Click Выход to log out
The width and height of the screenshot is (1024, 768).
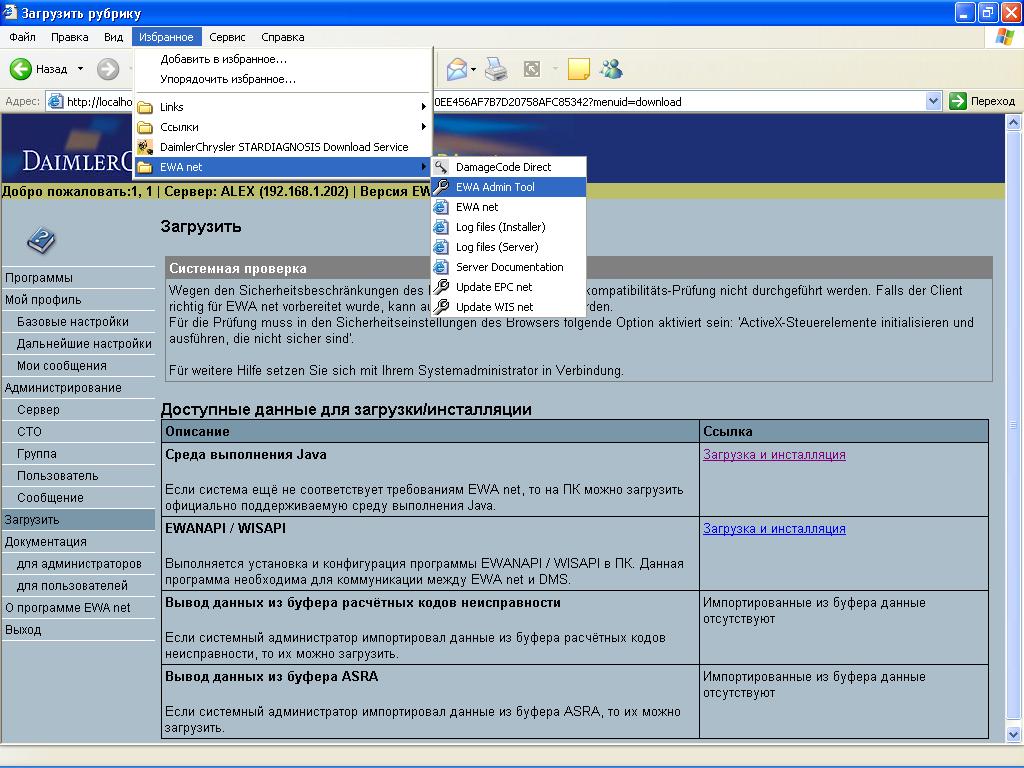point(23,630)
